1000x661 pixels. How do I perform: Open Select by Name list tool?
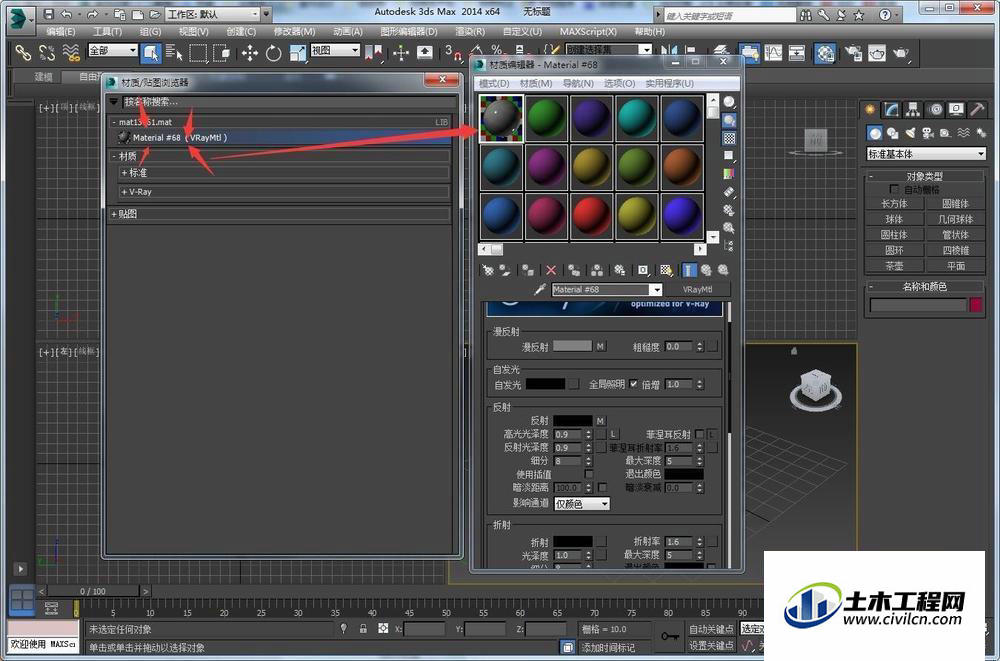click(174, 52)
